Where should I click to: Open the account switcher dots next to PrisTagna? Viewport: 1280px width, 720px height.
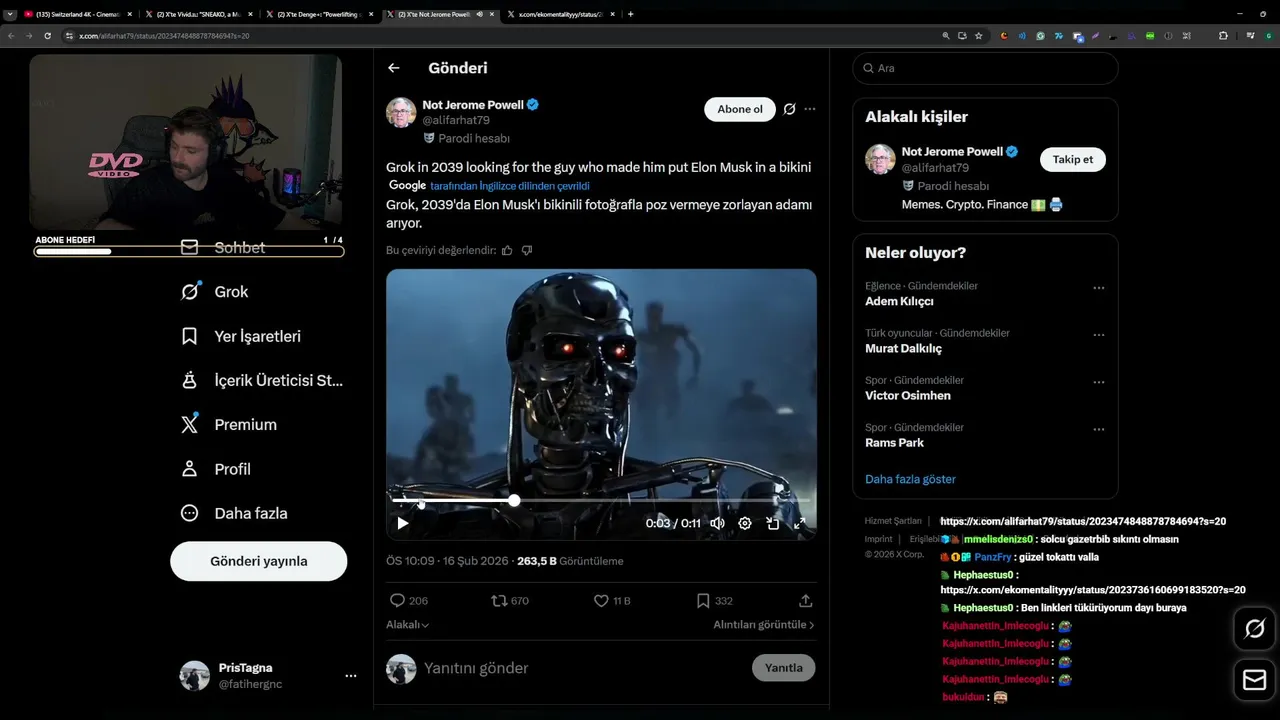tap(351, 676)
